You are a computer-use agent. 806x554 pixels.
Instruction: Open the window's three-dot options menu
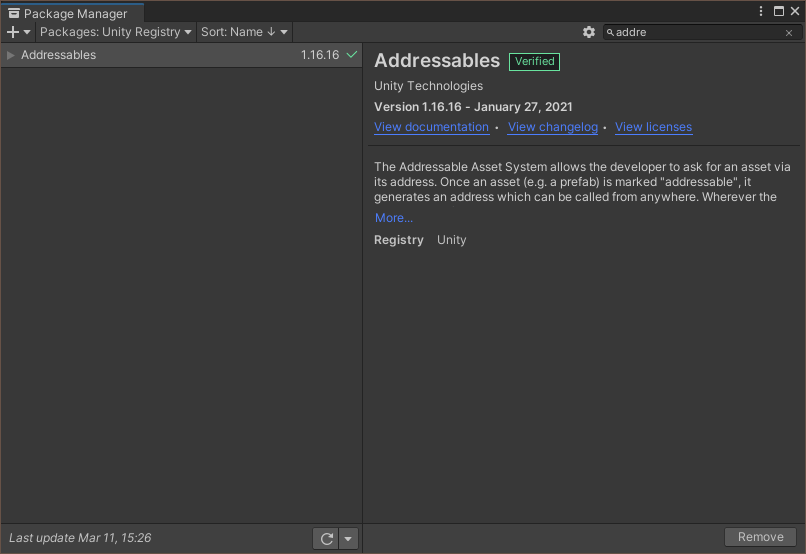[761, 11]
